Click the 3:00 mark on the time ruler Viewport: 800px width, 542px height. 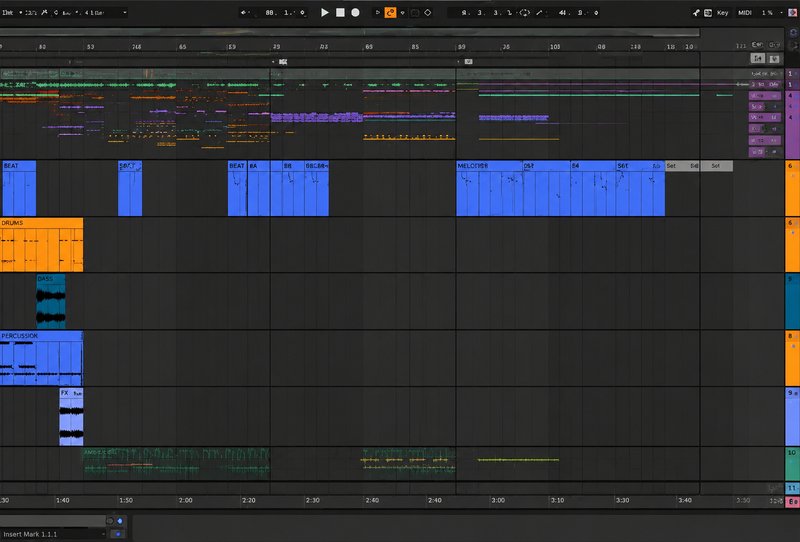[498, 500]
